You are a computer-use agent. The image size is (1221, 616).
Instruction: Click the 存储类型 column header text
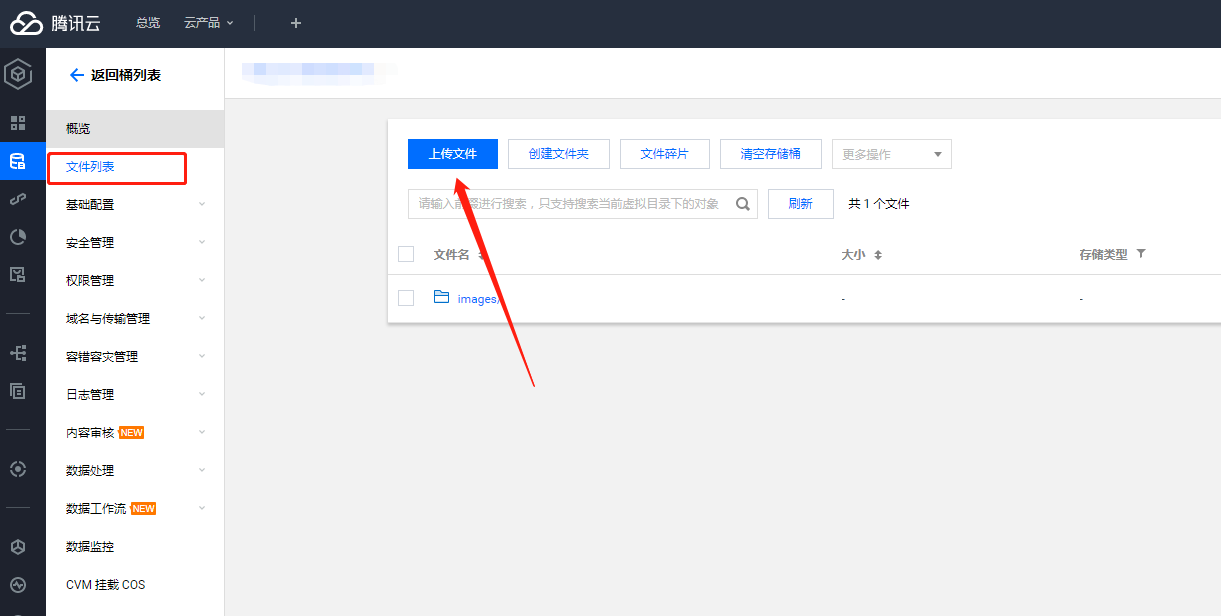(x=1104, y=255)
